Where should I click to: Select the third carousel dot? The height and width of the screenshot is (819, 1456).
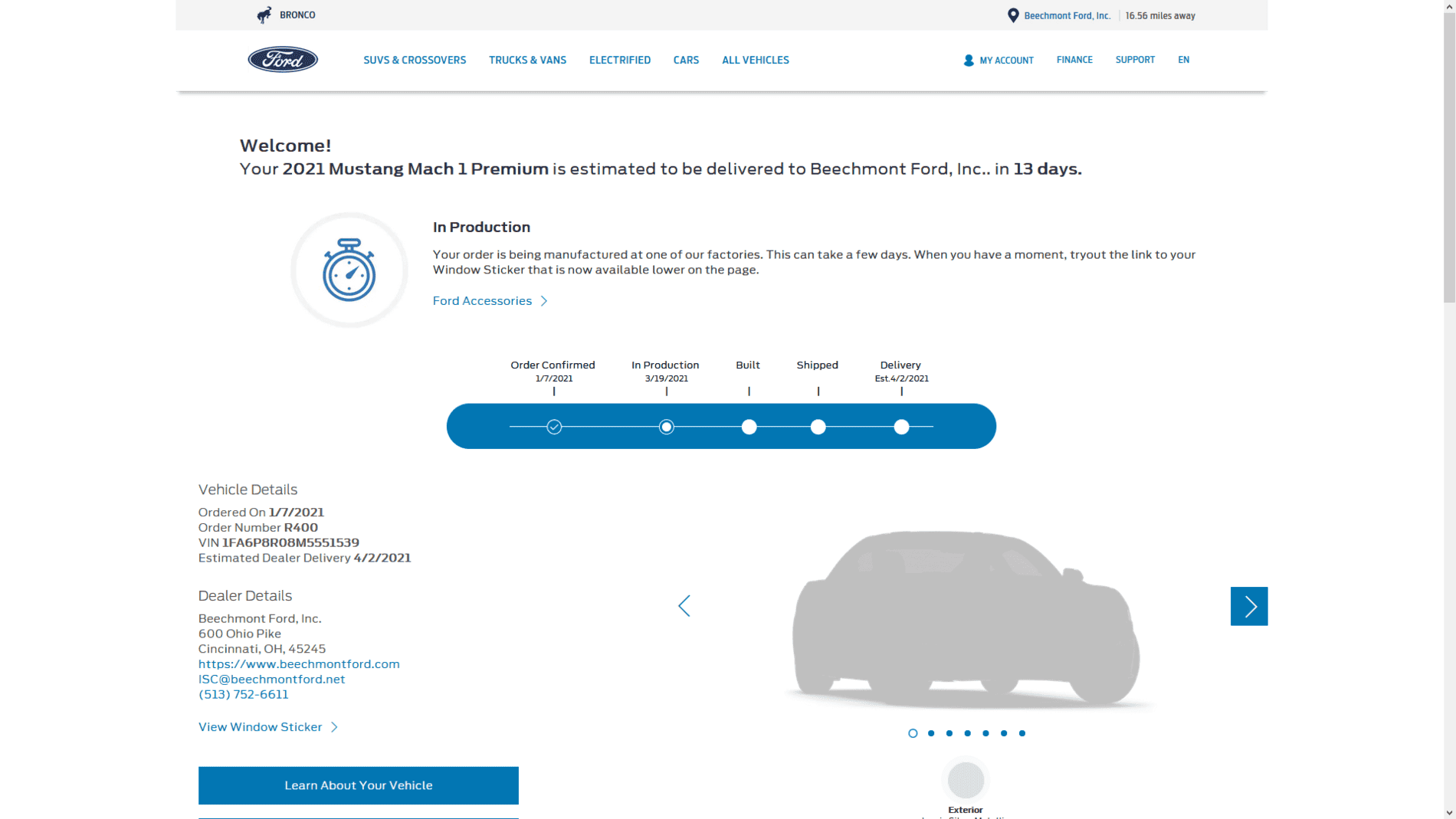tap(949, 733)
